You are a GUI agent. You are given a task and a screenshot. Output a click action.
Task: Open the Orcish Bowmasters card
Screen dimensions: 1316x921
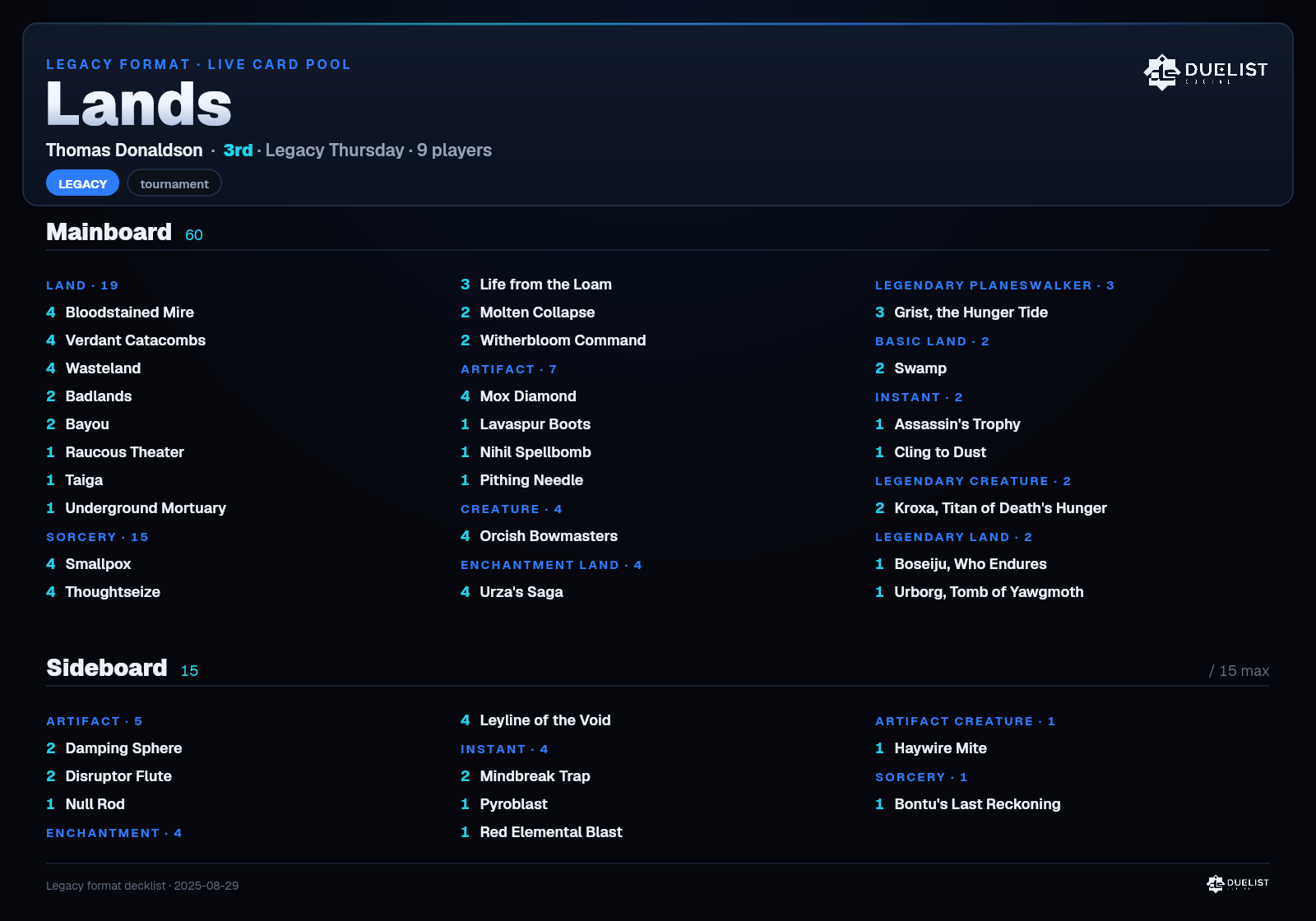pos(539,536)
